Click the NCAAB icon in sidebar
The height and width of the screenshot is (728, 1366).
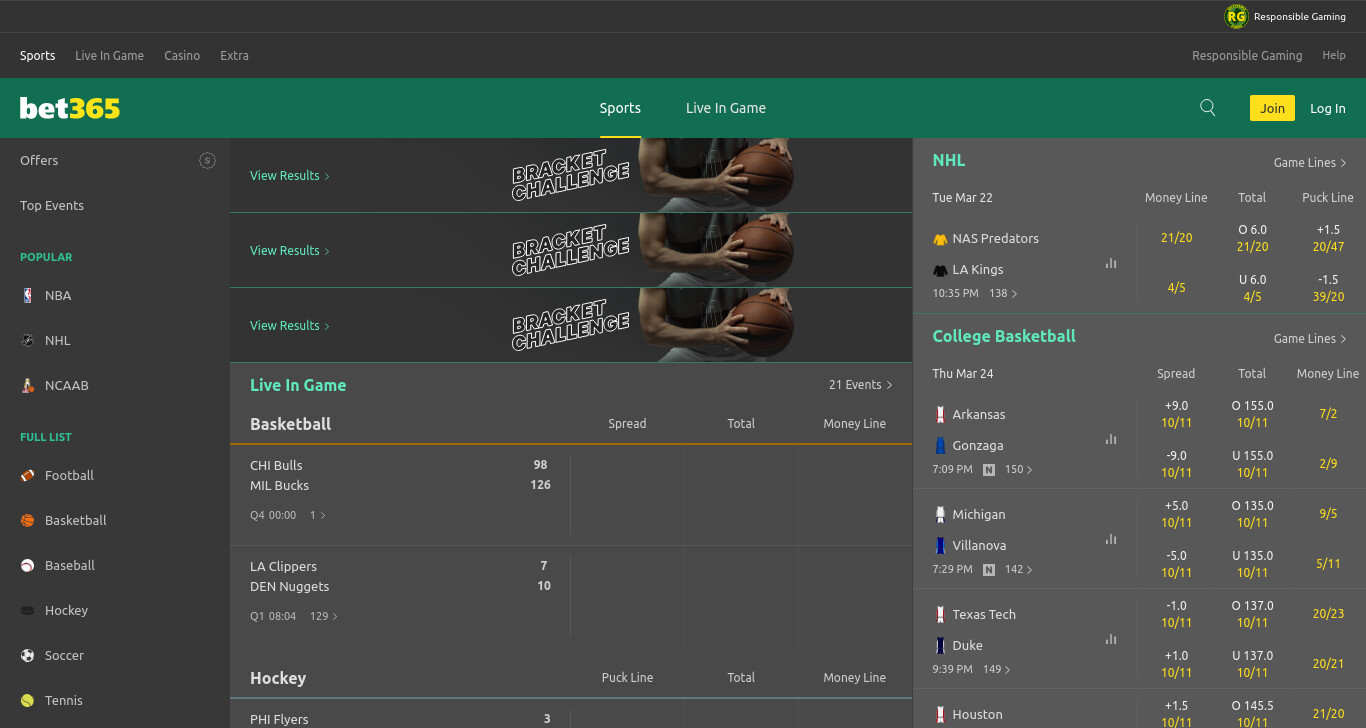coord(27,385)
